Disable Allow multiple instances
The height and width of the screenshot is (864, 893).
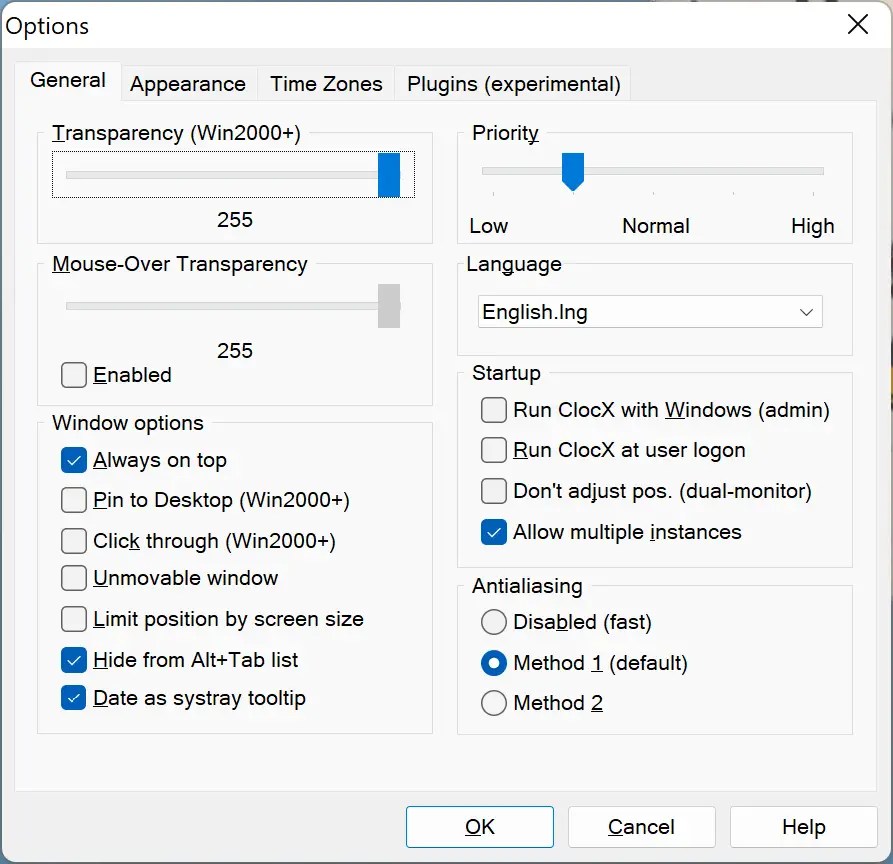tap(493, 532)
